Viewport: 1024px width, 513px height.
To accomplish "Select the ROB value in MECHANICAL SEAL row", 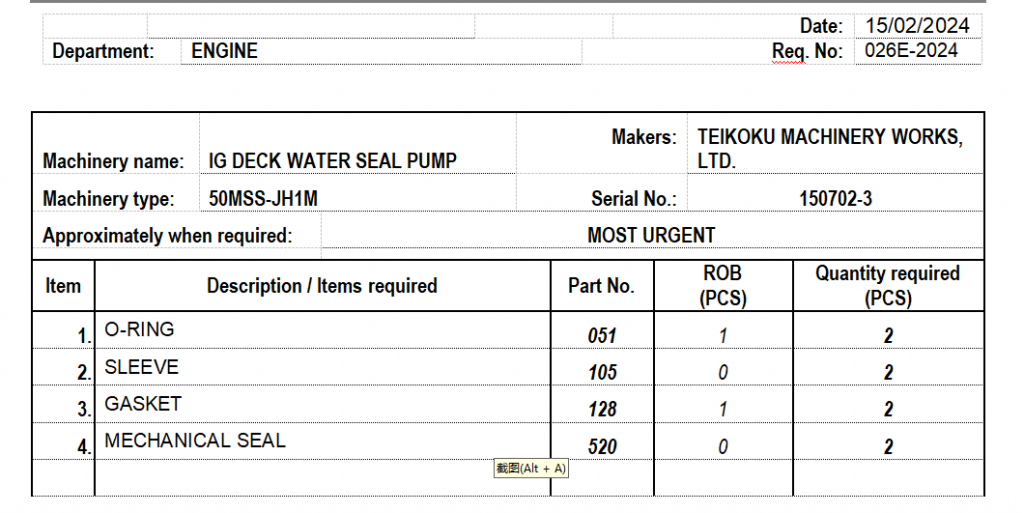I will click(723, 447).
